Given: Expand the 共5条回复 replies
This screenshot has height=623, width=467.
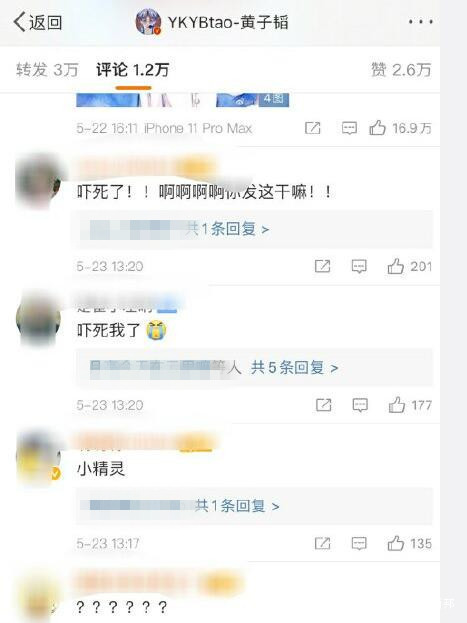Looking at the screenshot, I should (295, 368).
